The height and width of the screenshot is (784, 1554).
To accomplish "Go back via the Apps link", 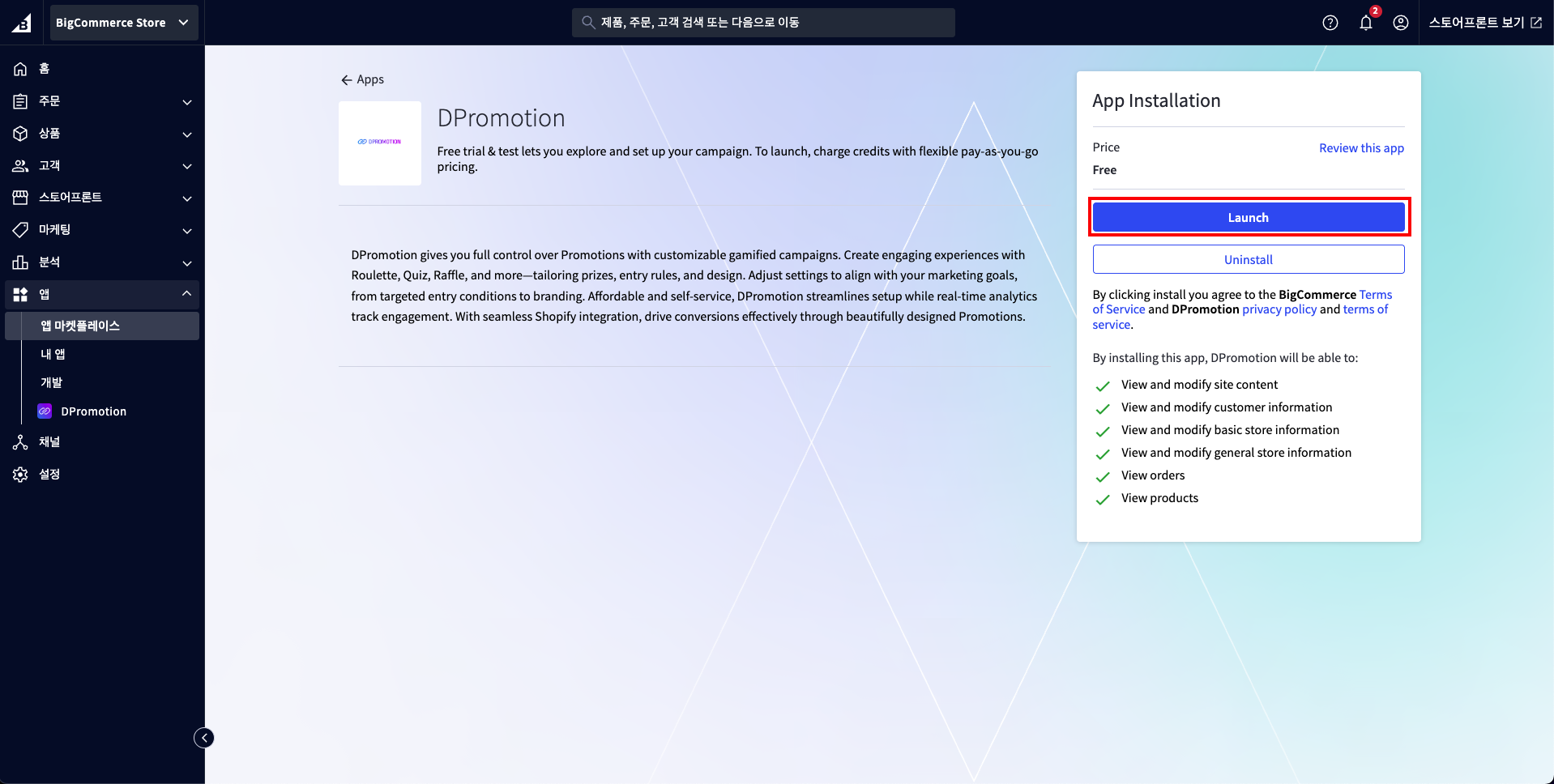I will [x=370, y=79].
